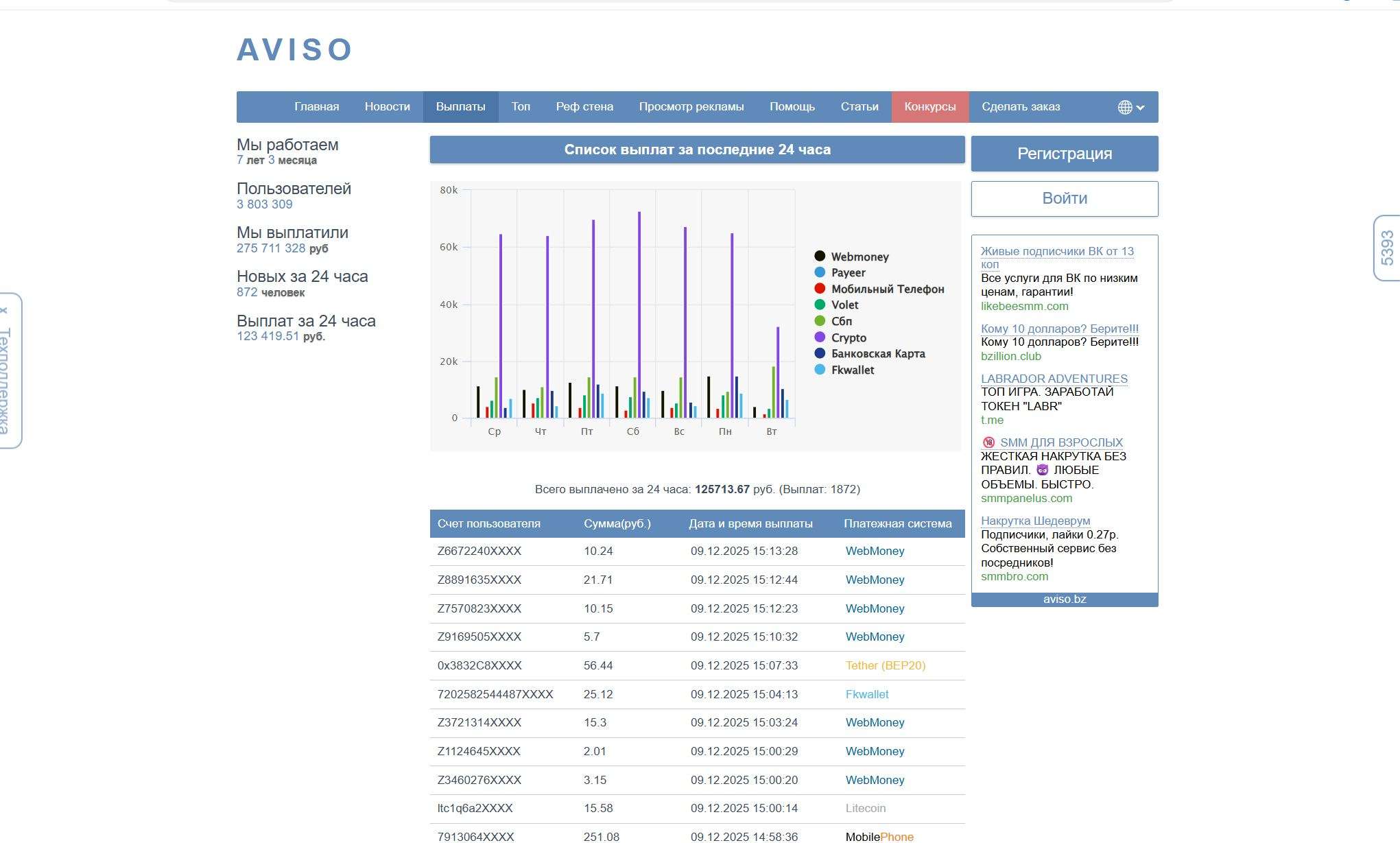Close the Техподдержка side tab

click(4, 311)
